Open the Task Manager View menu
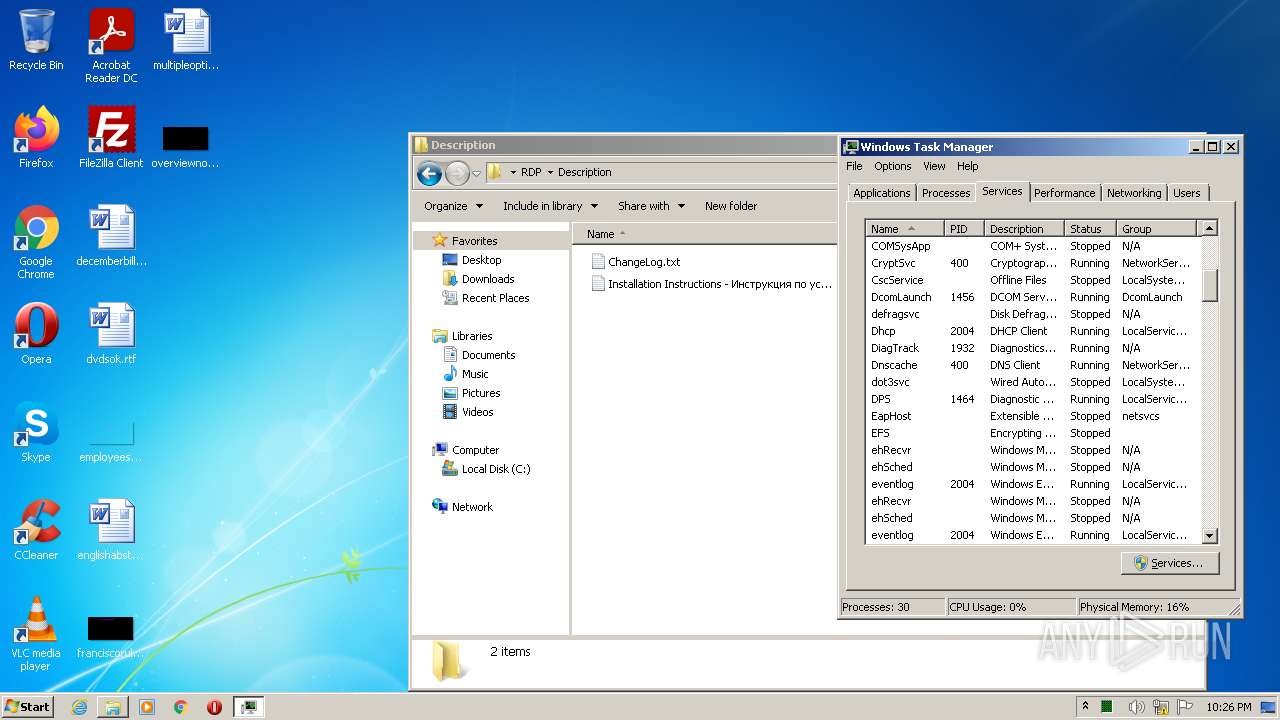This screenshot has height=720, width=1280. pos(934,166)
